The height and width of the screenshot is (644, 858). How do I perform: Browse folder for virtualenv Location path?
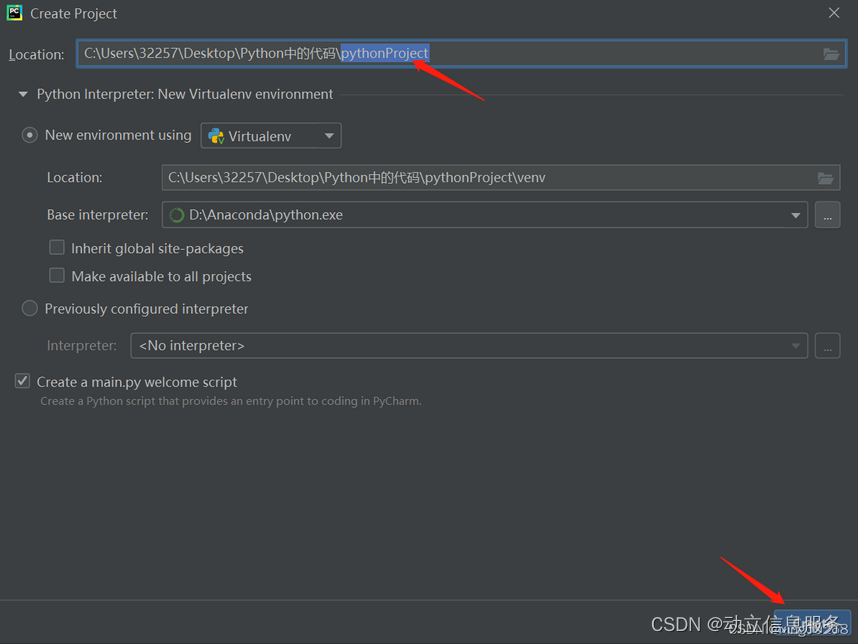point(825,178)
